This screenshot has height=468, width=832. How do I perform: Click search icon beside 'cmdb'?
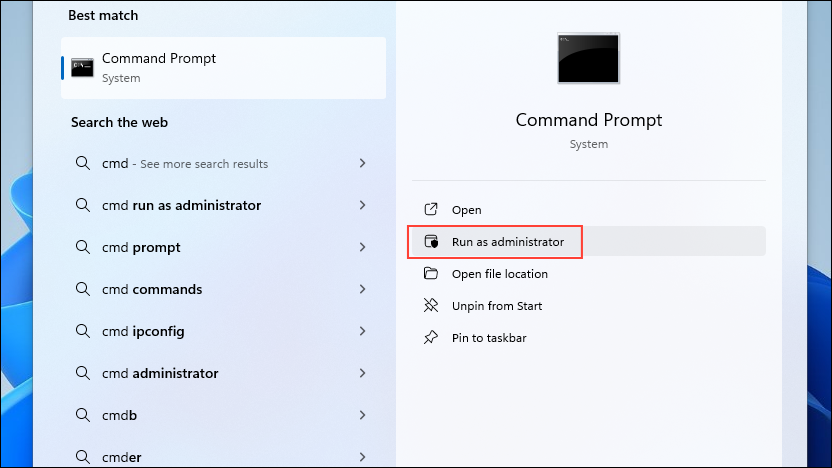(x=82, y=414)
